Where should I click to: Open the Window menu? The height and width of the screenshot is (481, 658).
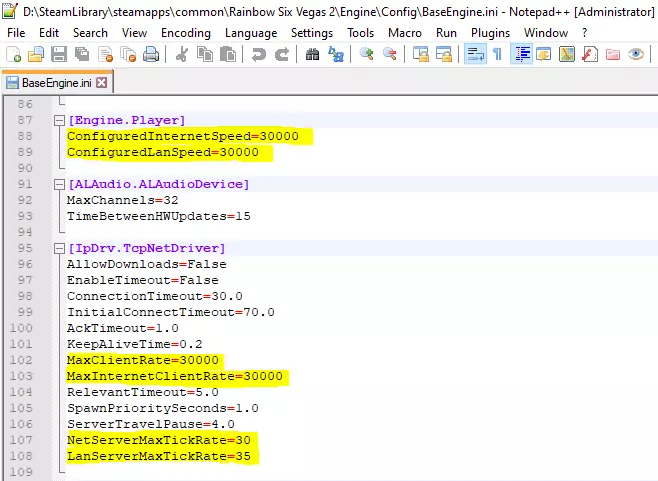(x=546, y=33)
